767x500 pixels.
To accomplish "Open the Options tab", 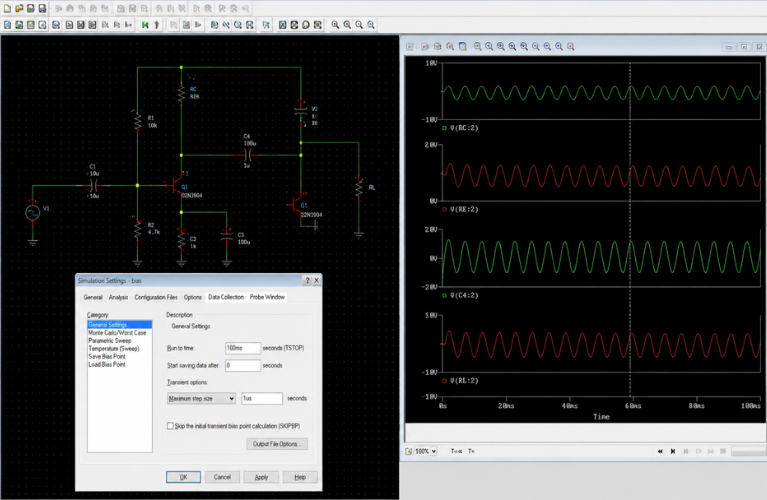I will click(193, 297).
